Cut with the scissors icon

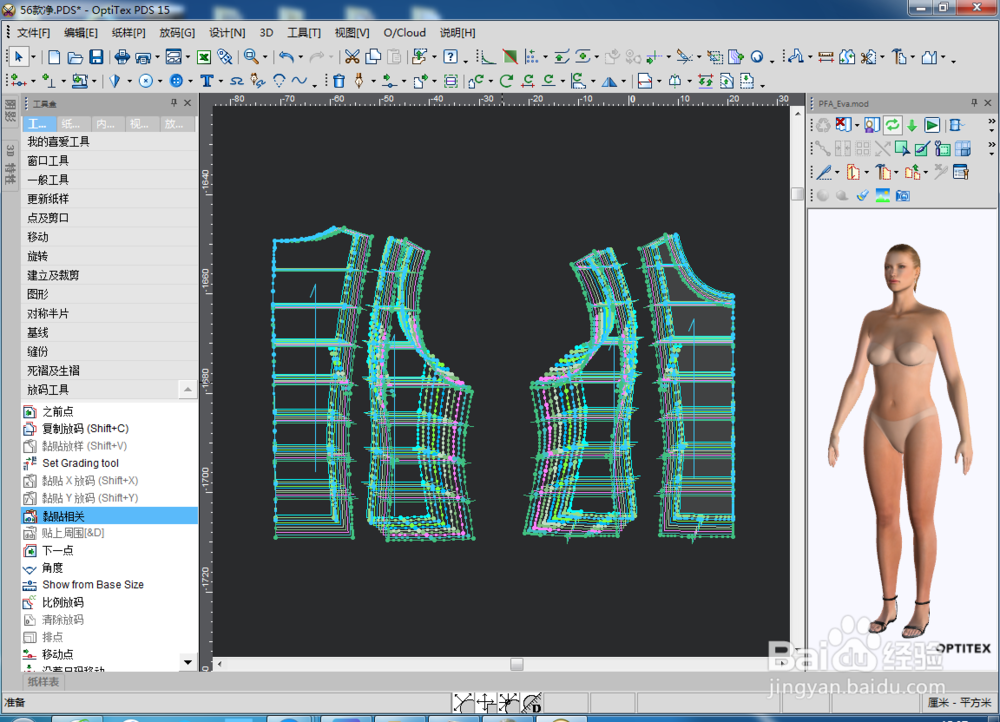[352, 57]
